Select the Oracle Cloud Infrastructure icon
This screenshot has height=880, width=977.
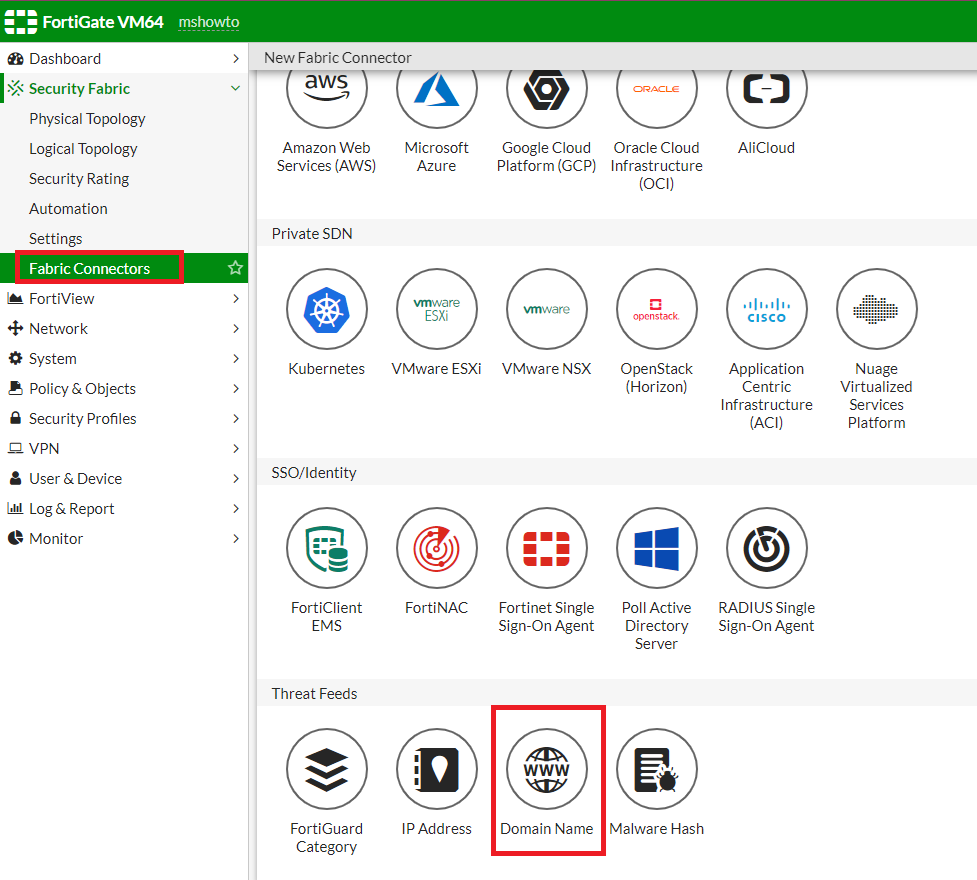pyautogui.click(x=657, y=93)
